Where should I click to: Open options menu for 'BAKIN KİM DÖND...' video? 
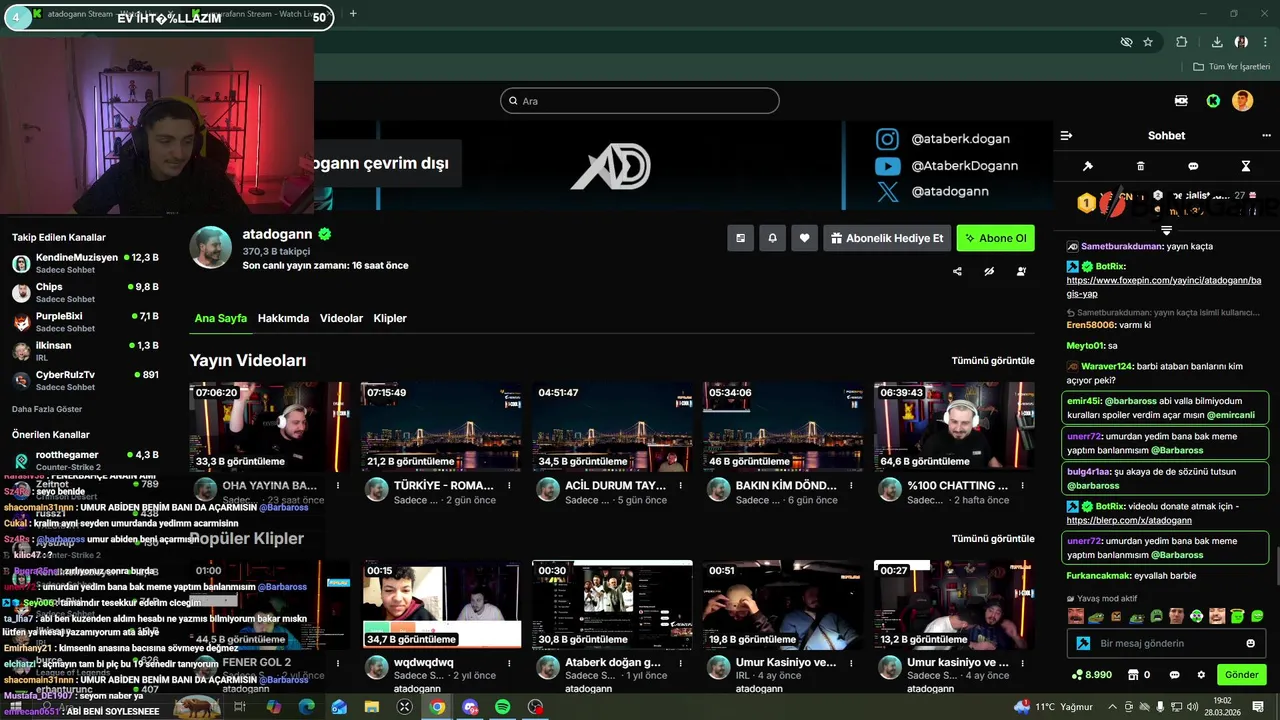point(851,486)
